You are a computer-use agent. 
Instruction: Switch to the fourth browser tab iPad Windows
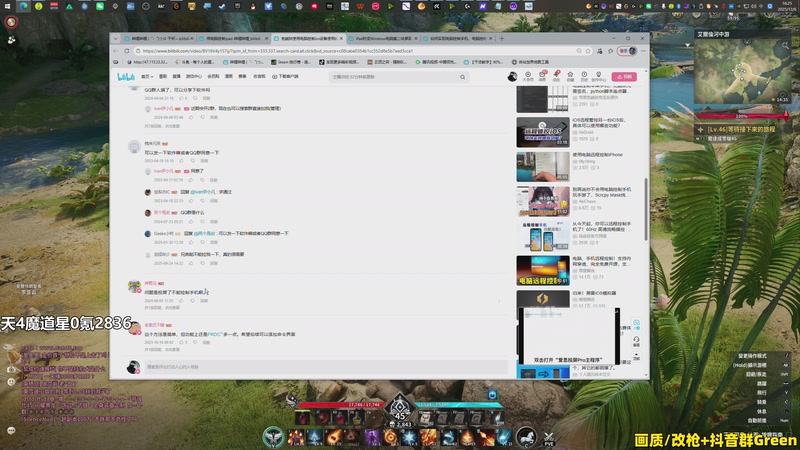click(x=383, y=38)
